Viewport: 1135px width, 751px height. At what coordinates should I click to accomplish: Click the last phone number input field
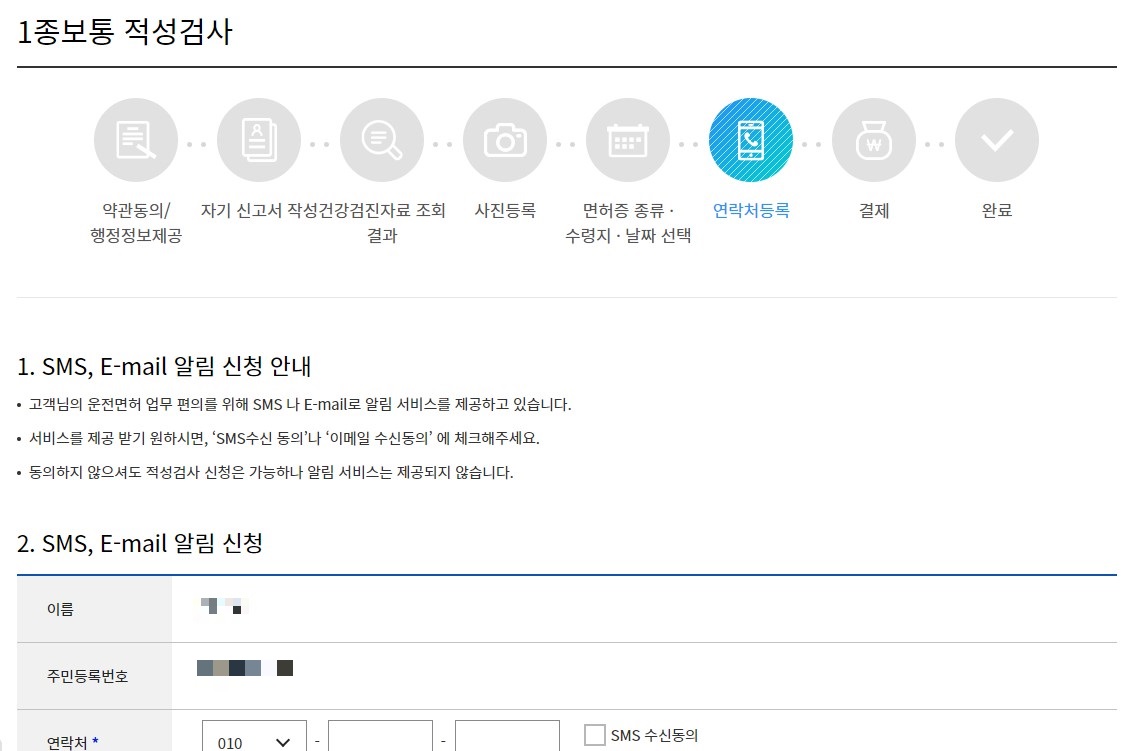[508, 738]
